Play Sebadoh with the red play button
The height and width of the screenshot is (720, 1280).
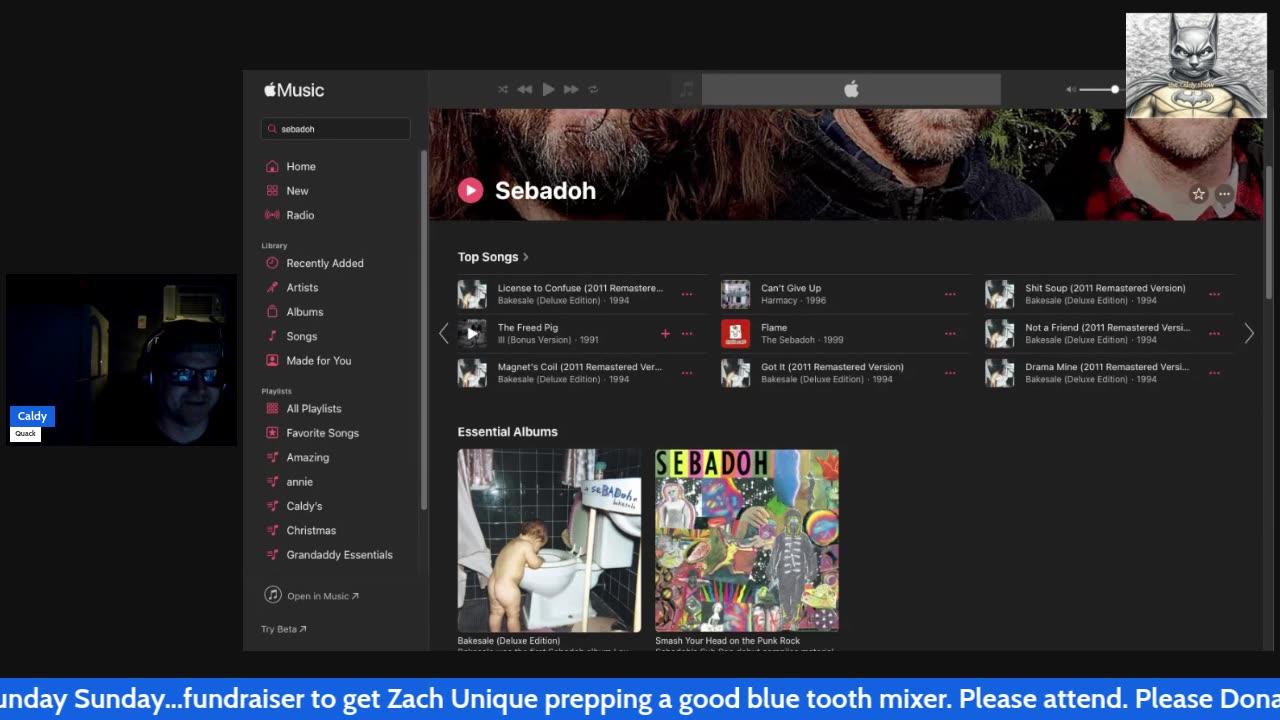click(470, 190)
